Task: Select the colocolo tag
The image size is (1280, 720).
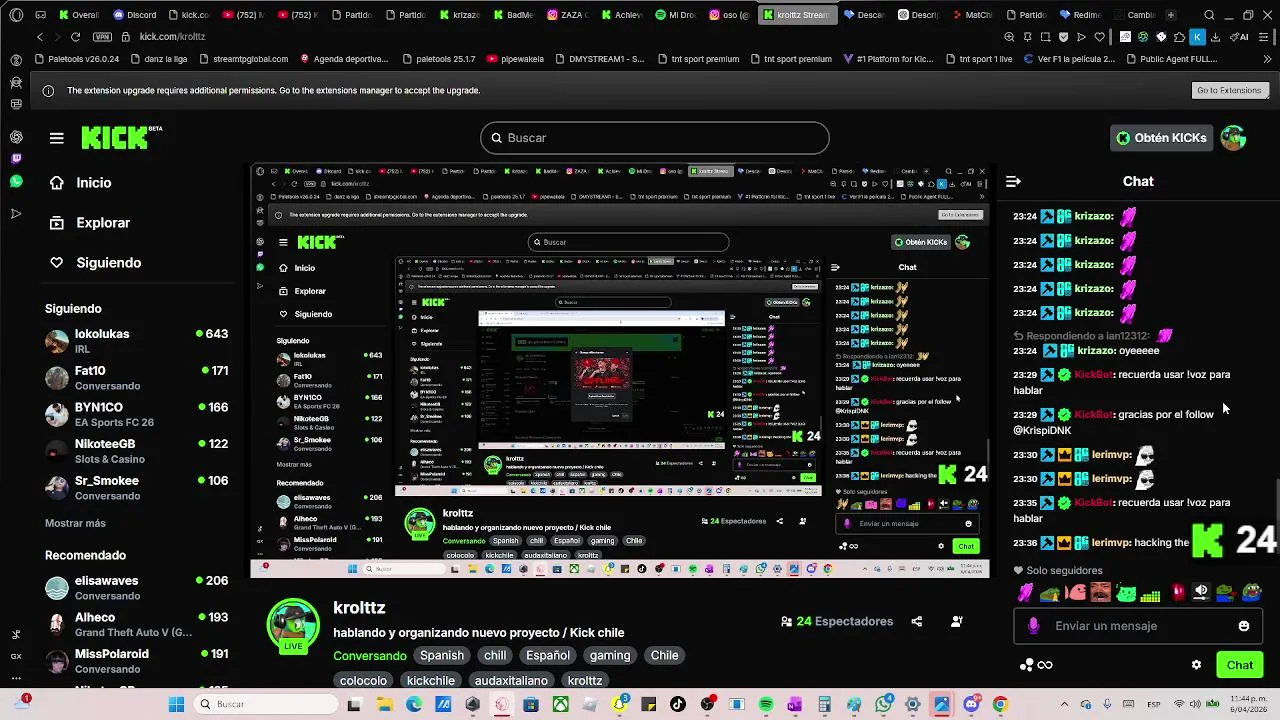Action: tap(363, 681)
